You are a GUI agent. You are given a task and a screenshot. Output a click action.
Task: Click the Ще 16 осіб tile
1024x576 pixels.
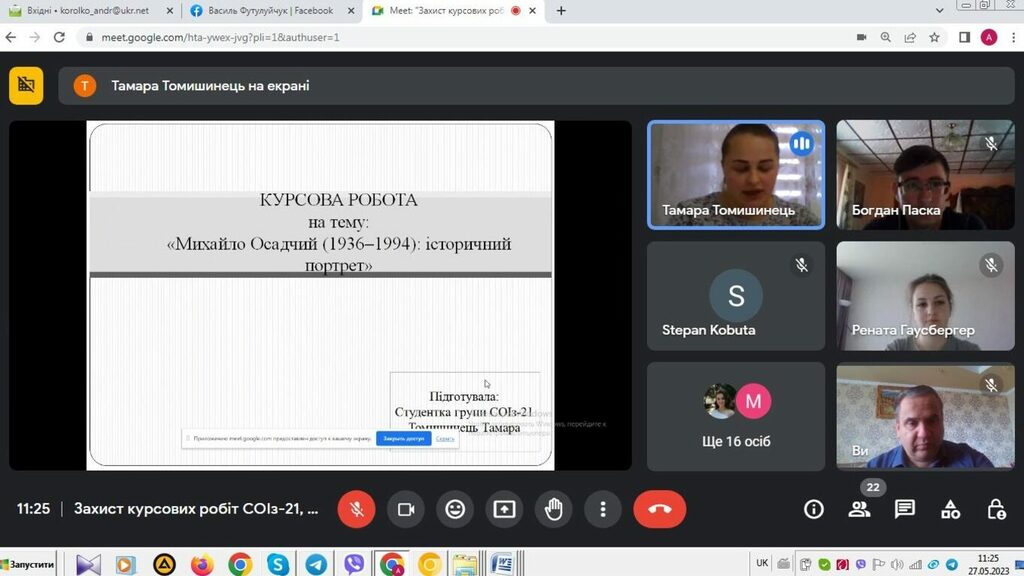[736, 416]
